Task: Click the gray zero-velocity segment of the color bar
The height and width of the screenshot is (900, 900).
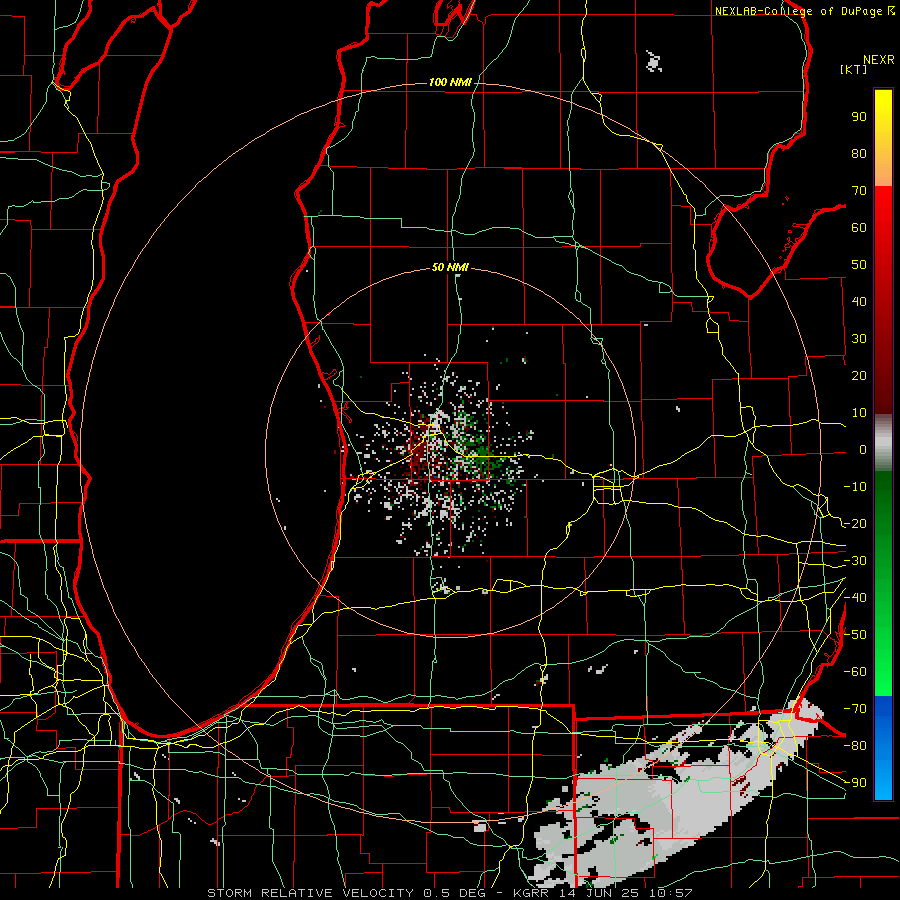Action: click(883, 443)
